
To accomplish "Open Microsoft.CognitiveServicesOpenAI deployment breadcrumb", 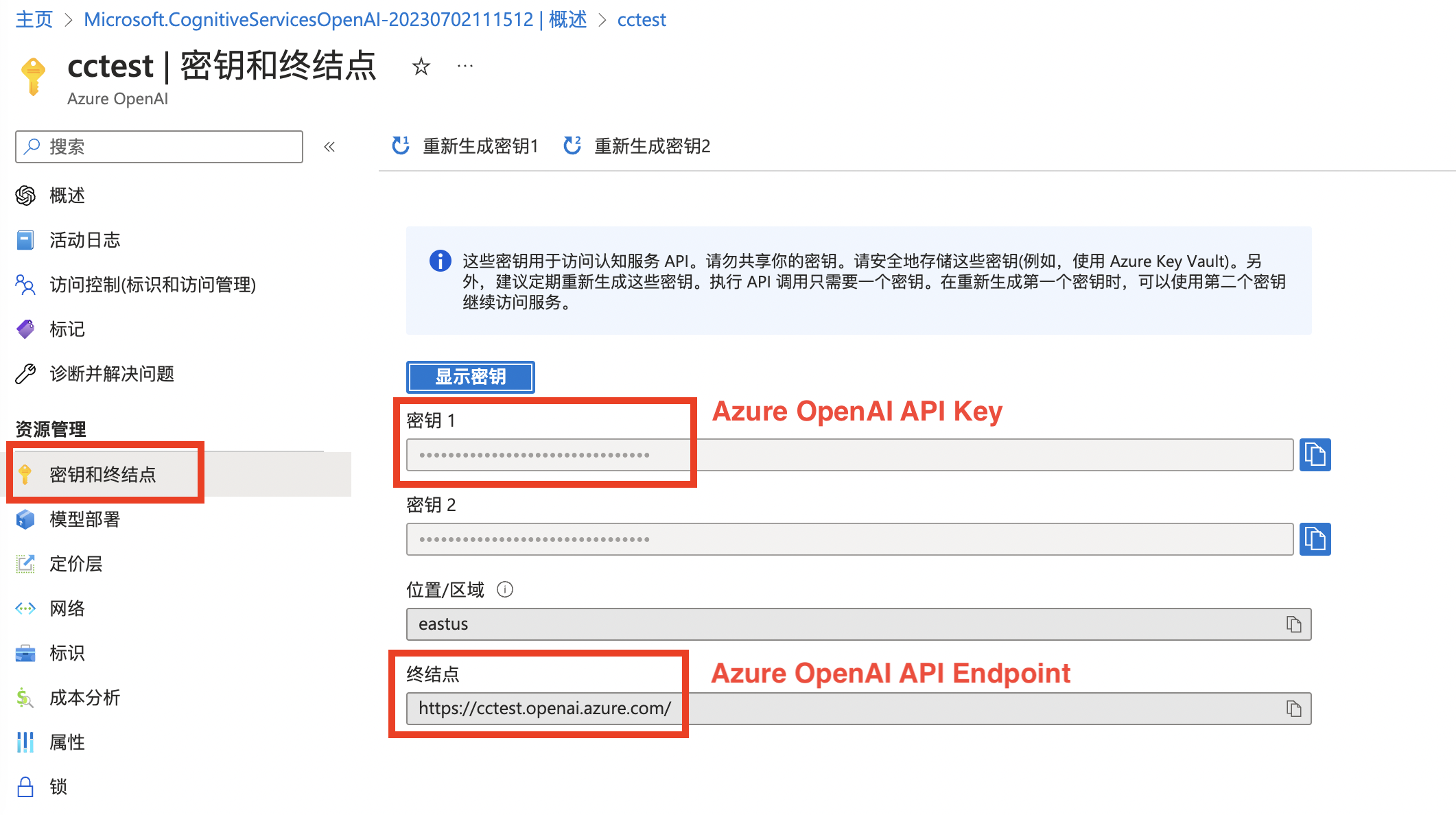I will click(336, 20).
